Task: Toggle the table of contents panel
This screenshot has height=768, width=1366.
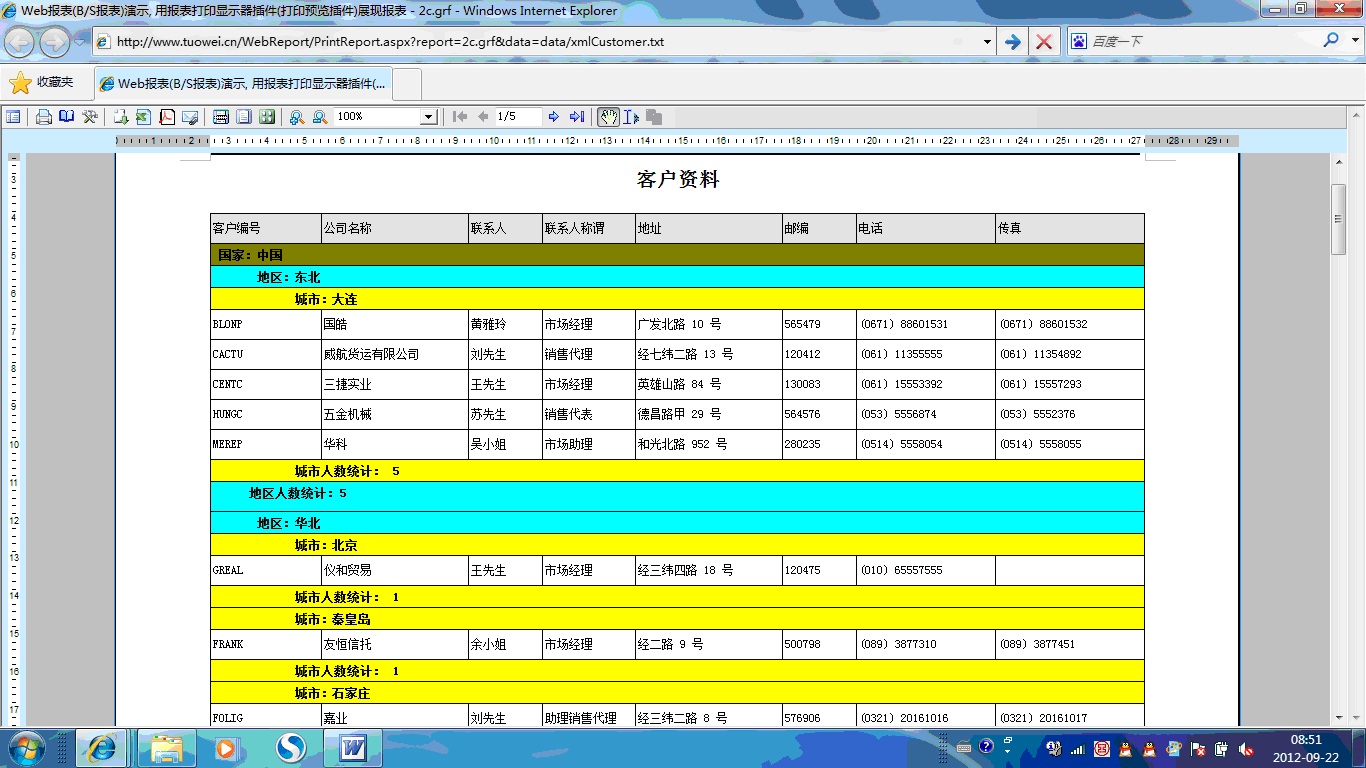Action: (x=13, y=117)
